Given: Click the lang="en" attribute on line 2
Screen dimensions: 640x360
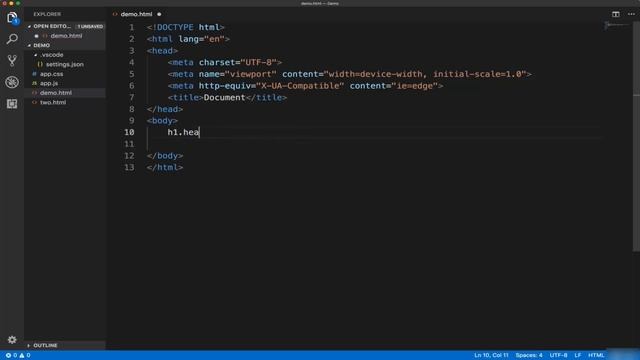Looking at the screenshot, I should 202,39.
